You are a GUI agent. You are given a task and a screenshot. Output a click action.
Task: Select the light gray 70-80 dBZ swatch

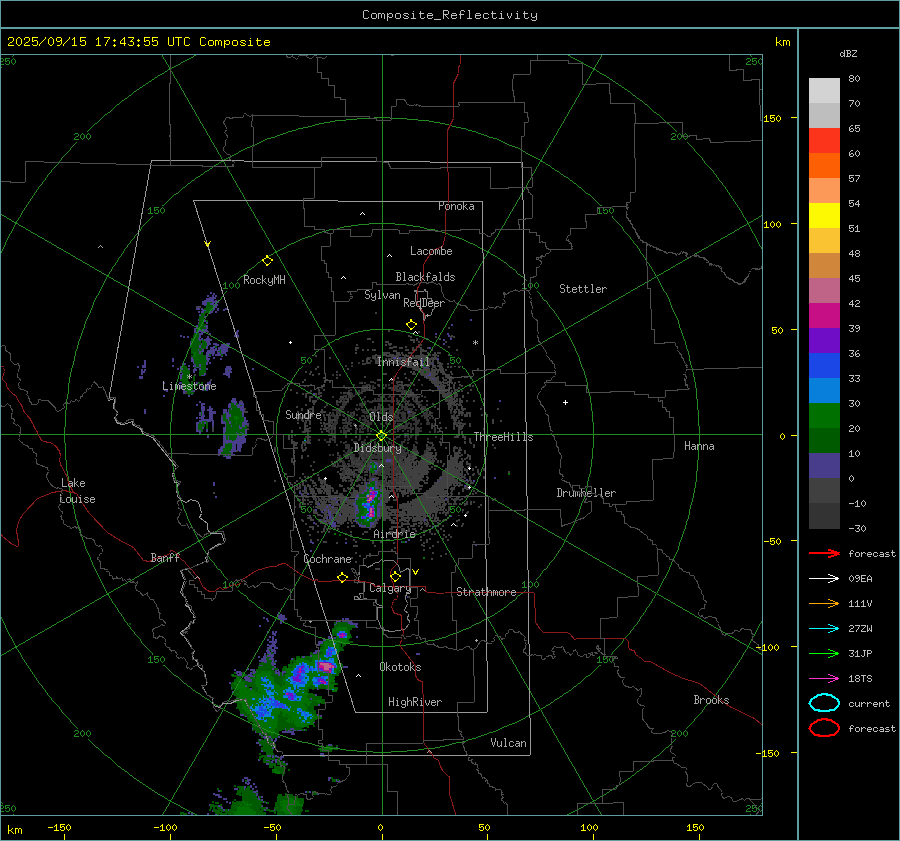tap(824, 91)
